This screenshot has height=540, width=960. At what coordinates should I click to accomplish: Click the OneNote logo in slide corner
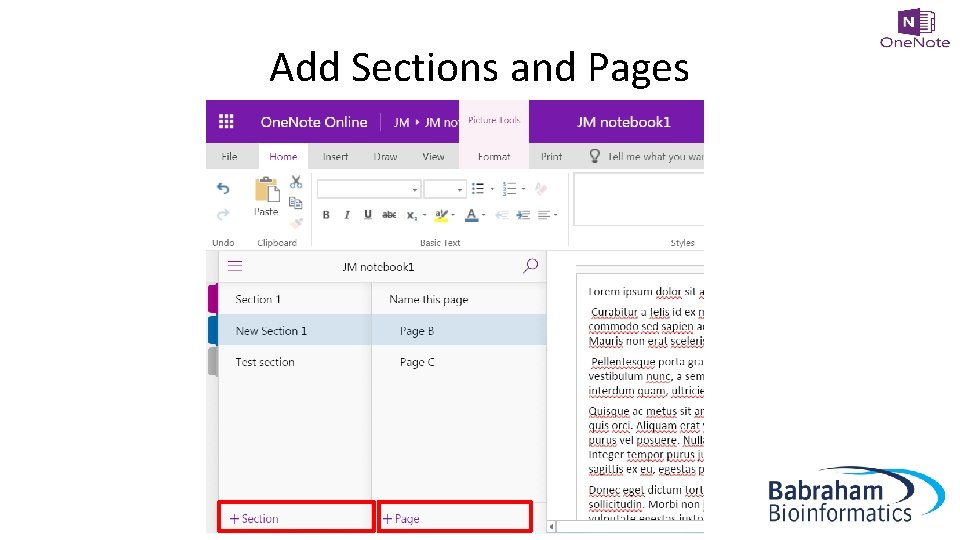click(x=915, y=28)
